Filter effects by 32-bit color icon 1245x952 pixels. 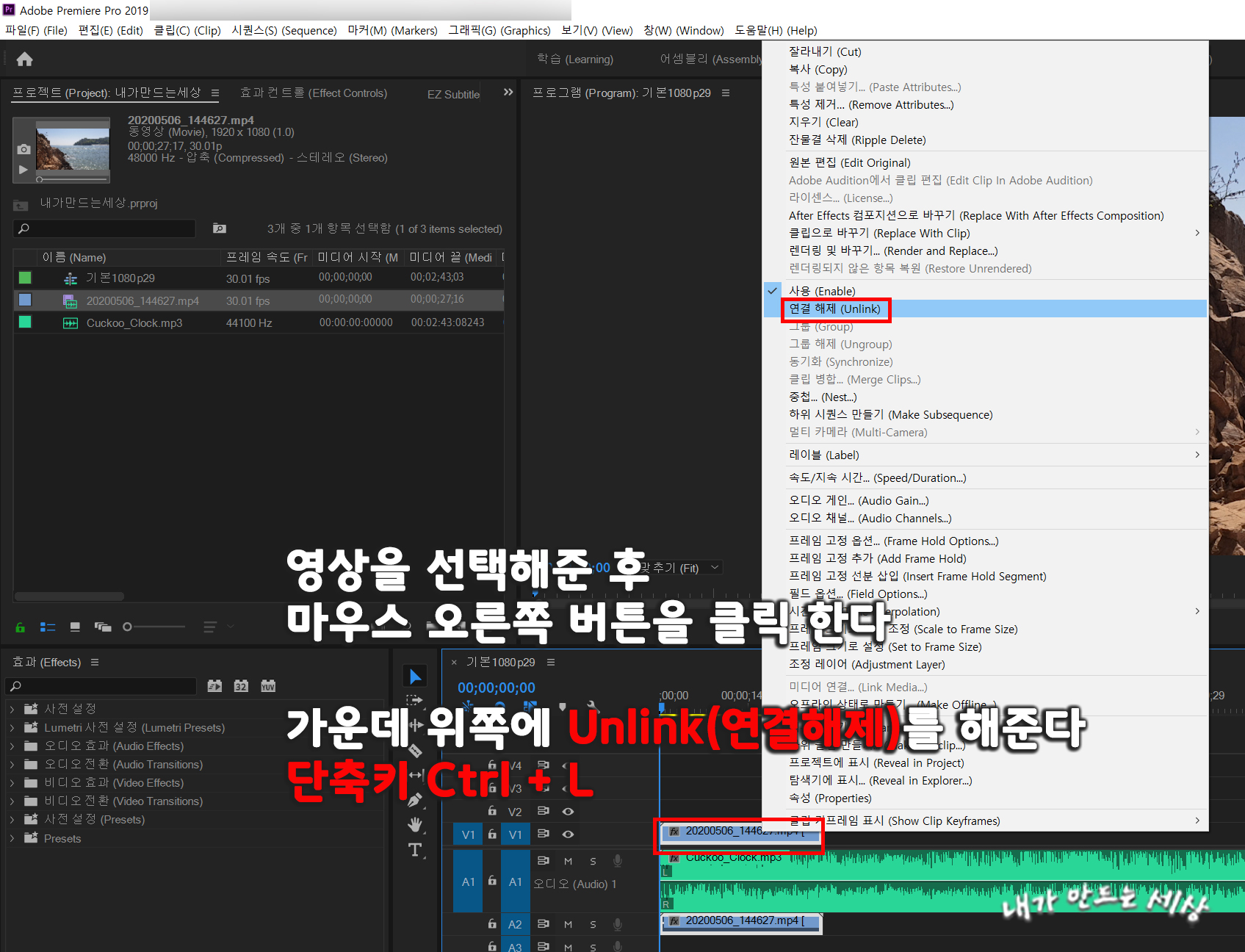(x=241, y=686)
